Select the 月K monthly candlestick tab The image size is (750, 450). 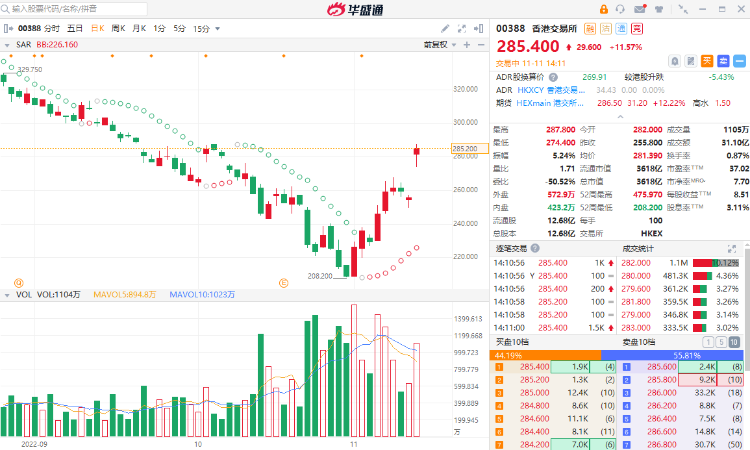(x=139, y=29)
